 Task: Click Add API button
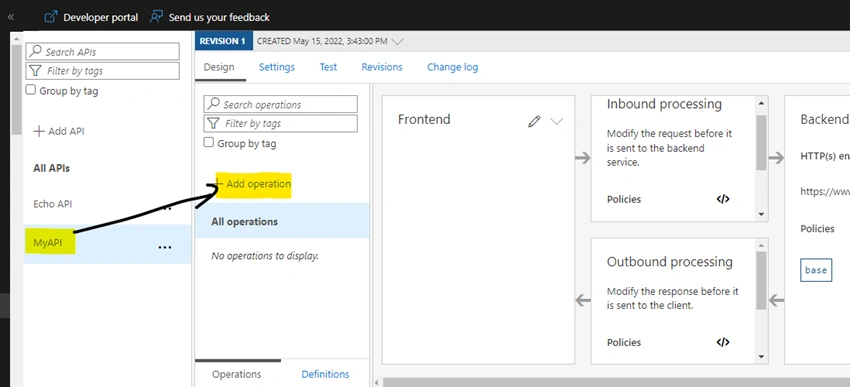[x=59, y=131]
